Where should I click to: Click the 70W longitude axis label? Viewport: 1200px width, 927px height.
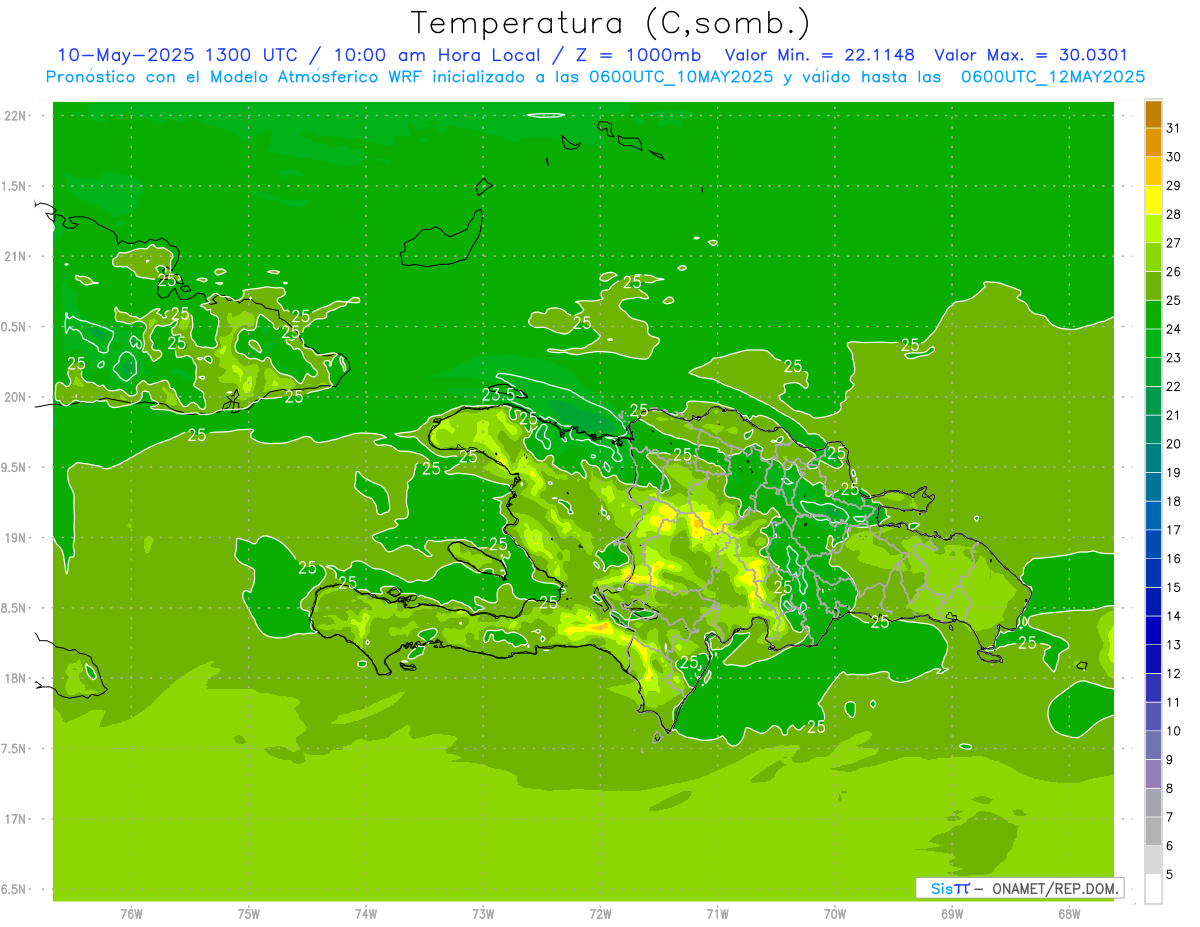pyautogui.click(x=835, y=914)
